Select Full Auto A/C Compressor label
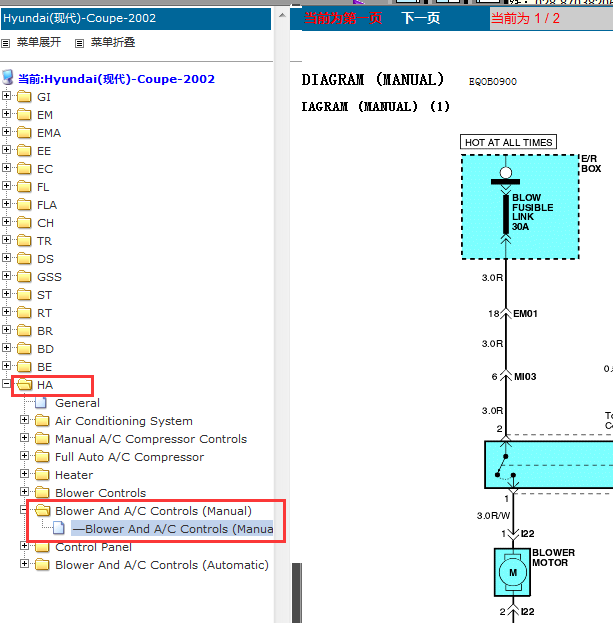This screenshot has height=623, width=613. (130, 457)
